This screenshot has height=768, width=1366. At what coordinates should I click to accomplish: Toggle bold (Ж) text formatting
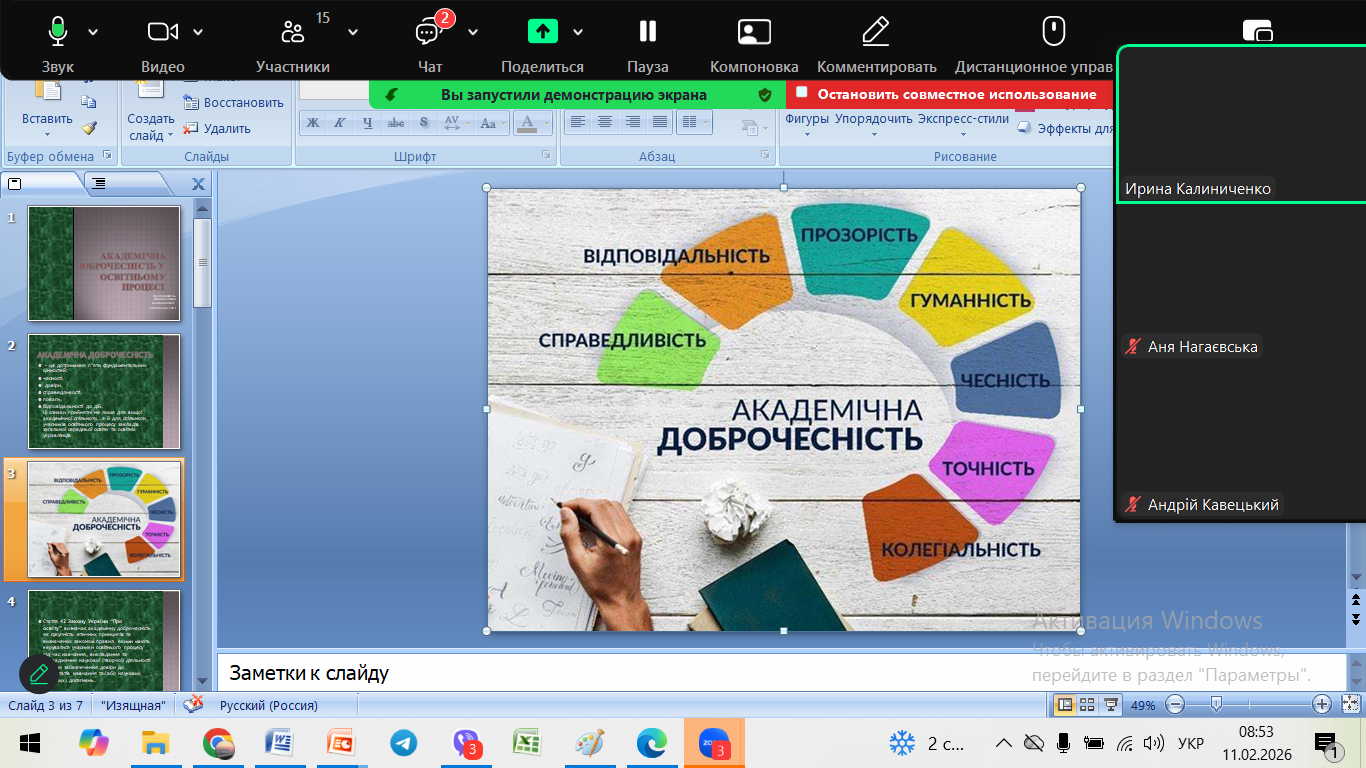pos(313,123)
